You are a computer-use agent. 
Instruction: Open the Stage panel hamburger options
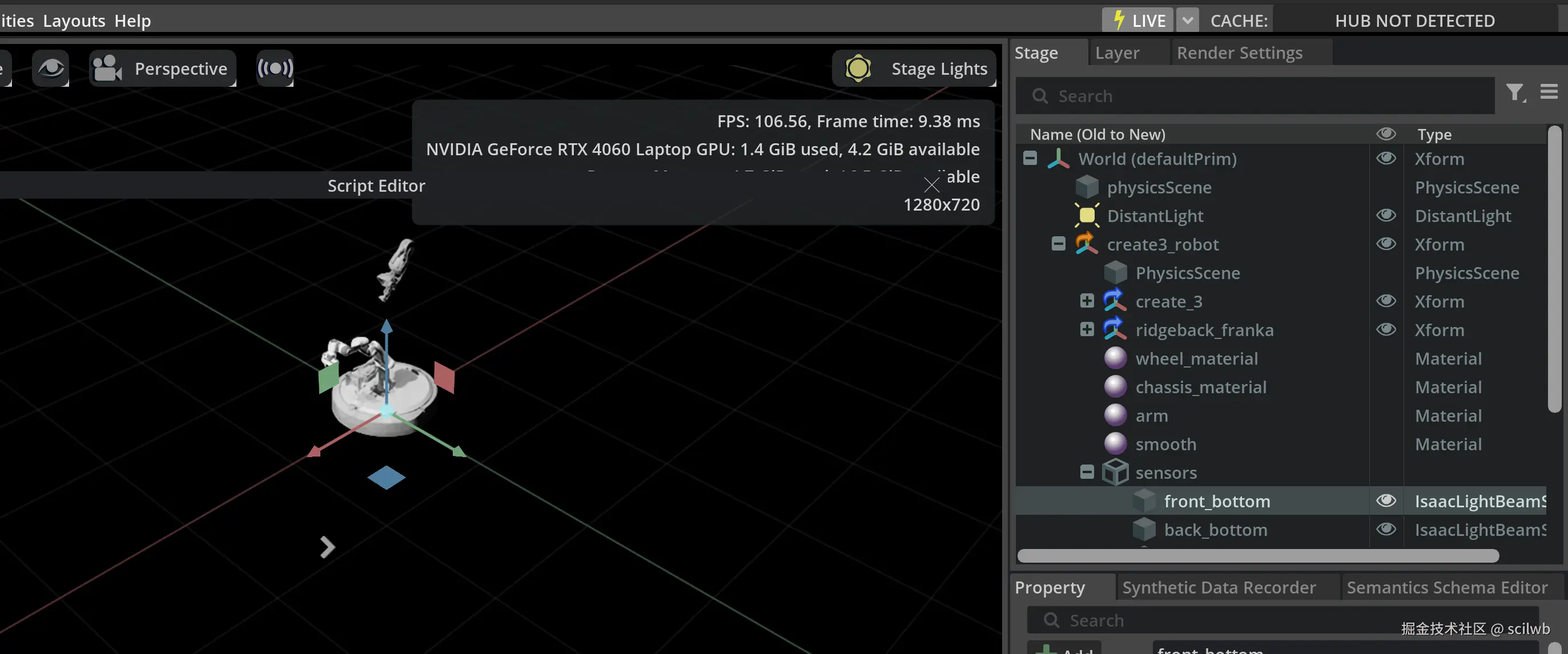click(1549, 92)
